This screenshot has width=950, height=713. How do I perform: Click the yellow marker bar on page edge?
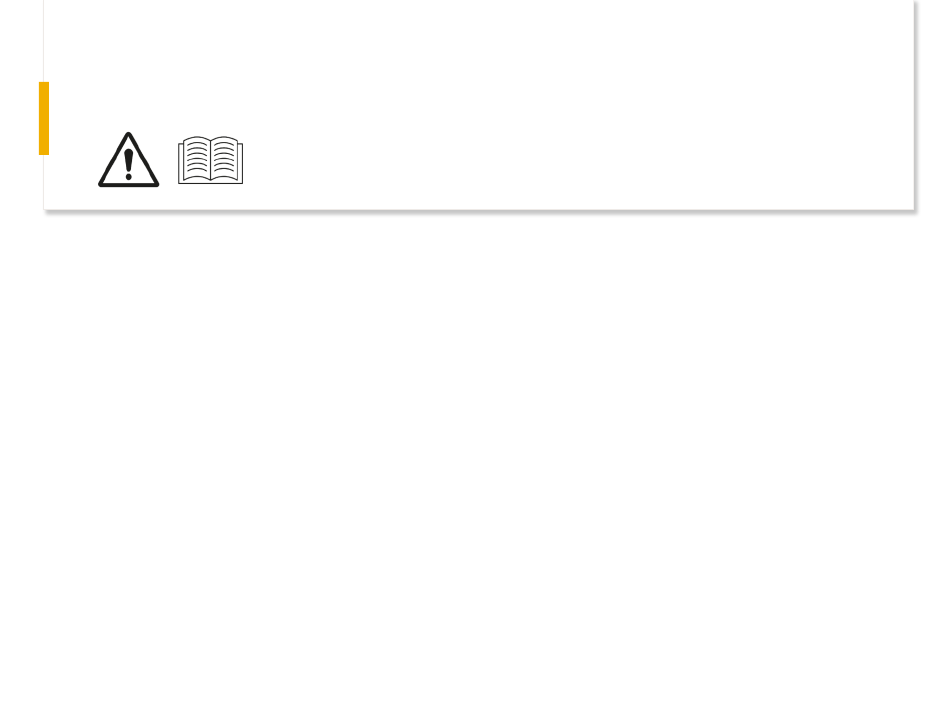click(x=44, y=118)
